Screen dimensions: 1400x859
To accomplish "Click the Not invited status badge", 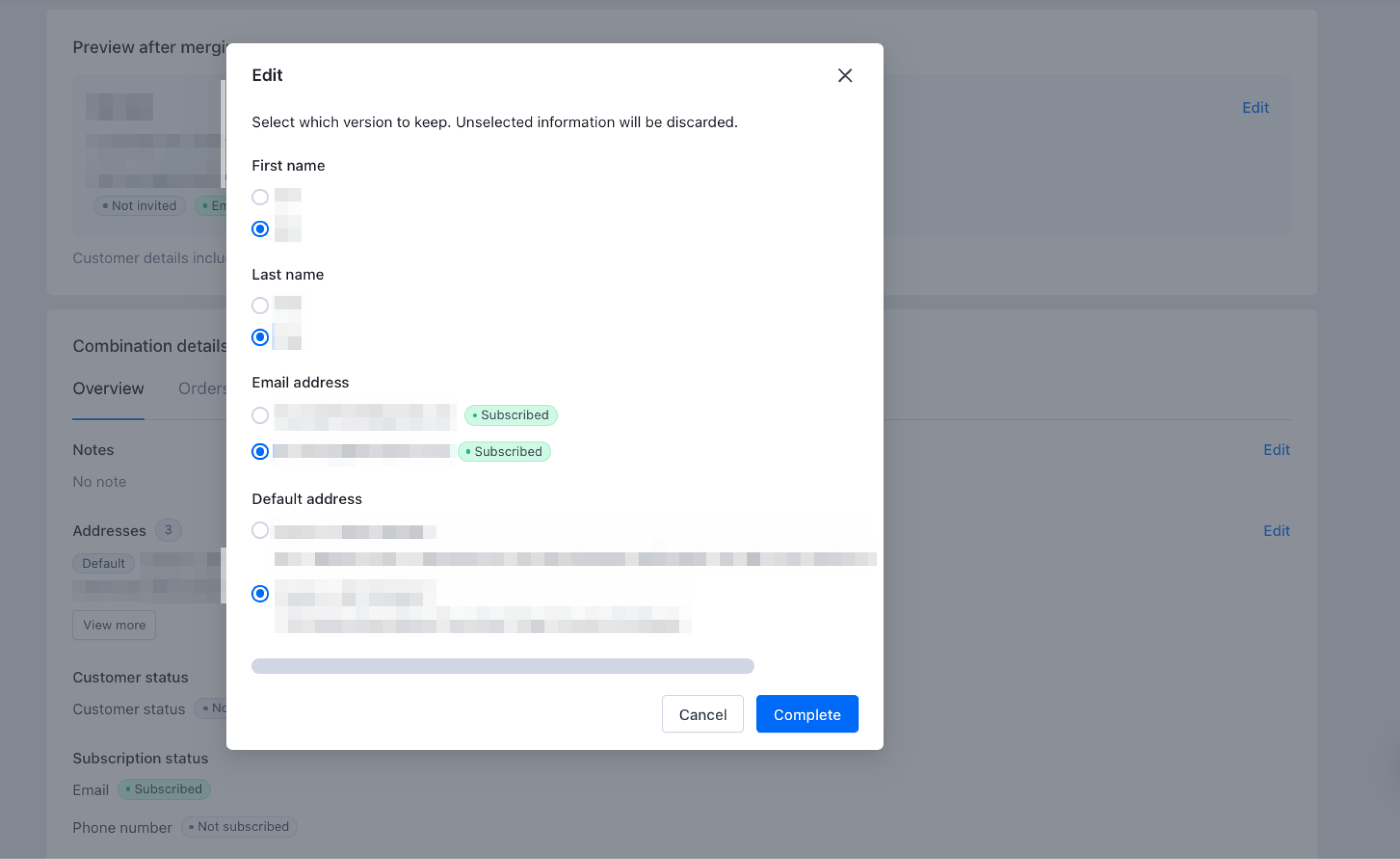I will [140, 206].
